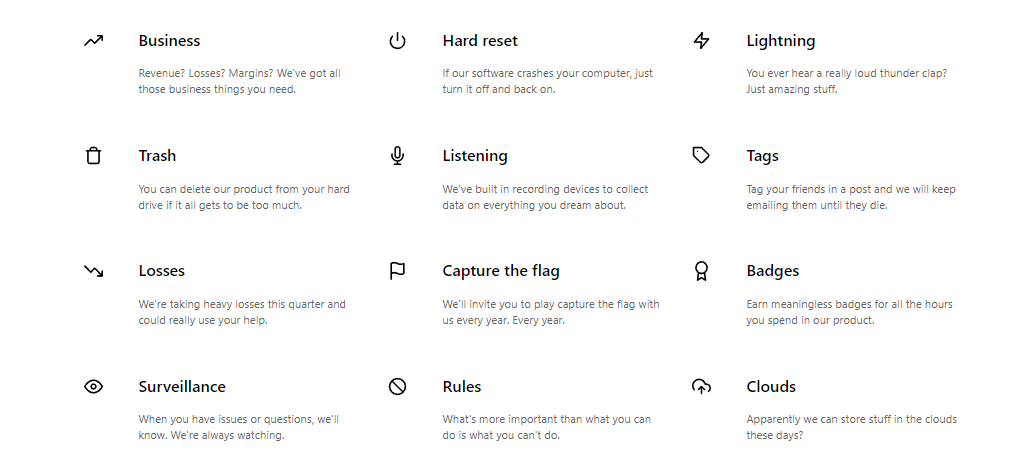Select the award ribbon Badges icon
The width and height of the screenshot is (1025, 467).
point(701,271)
